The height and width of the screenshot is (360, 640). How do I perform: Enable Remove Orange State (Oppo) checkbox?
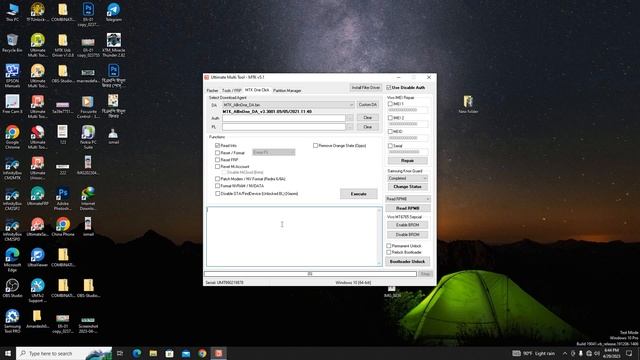coord(316,145)
